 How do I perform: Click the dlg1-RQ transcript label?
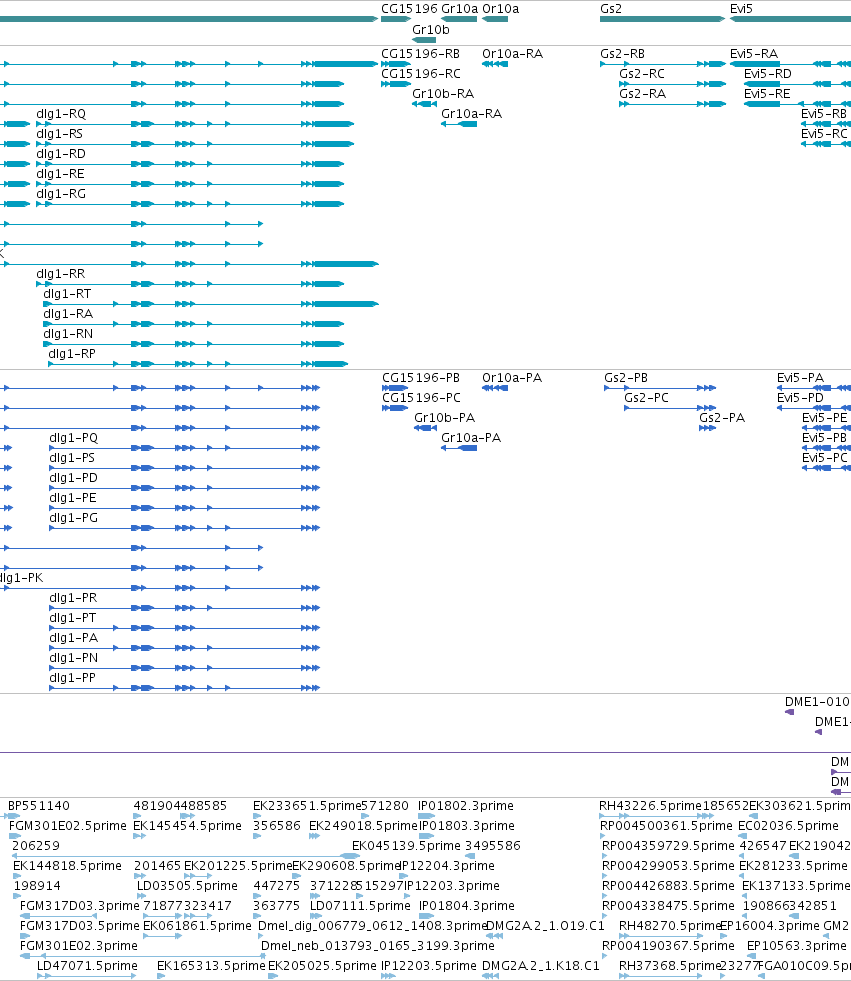[x=61, y=114]
